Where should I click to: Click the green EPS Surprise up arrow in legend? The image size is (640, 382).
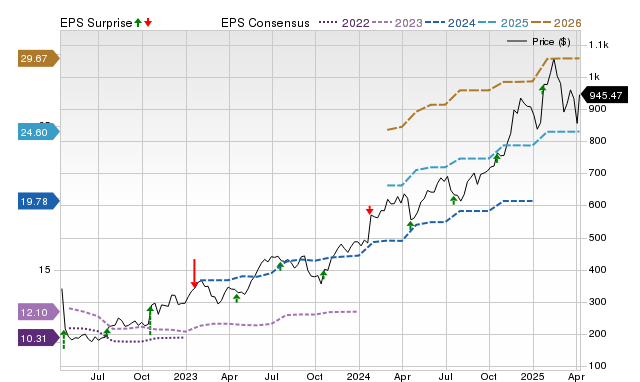point(138,23)
